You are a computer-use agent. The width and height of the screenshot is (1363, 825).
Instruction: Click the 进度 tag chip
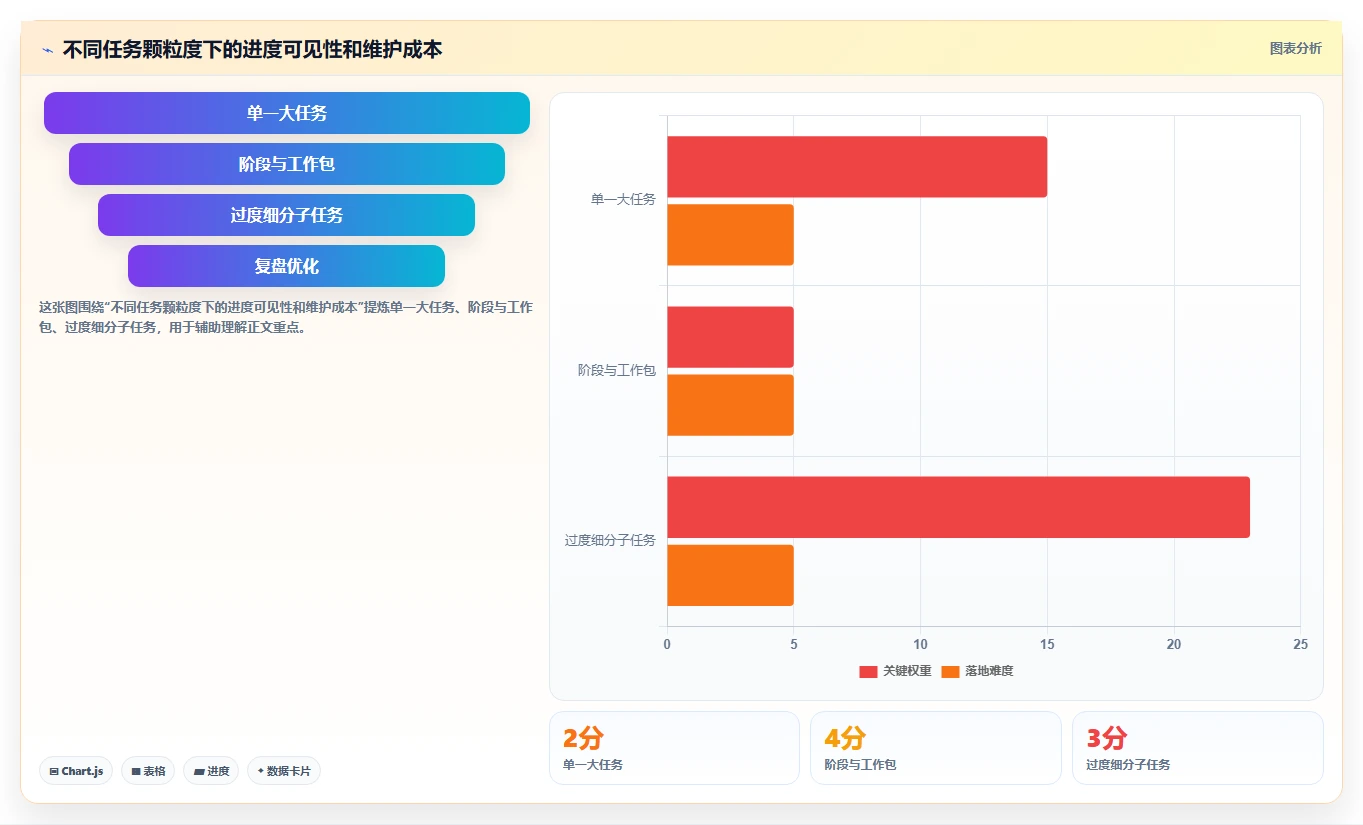click(211, 771)
